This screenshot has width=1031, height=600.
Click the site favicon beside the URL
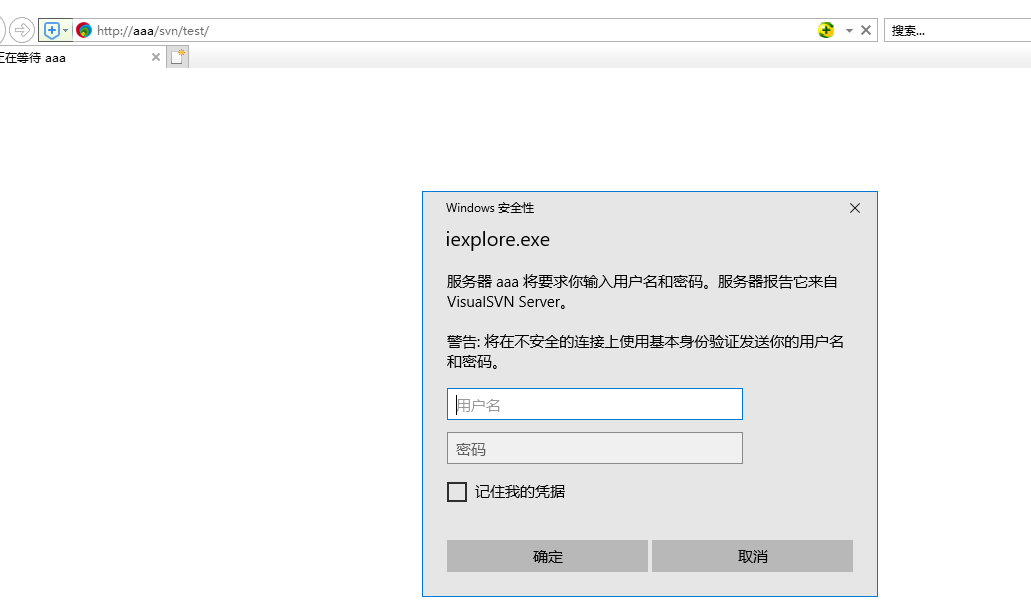click(x=84, y=30)
